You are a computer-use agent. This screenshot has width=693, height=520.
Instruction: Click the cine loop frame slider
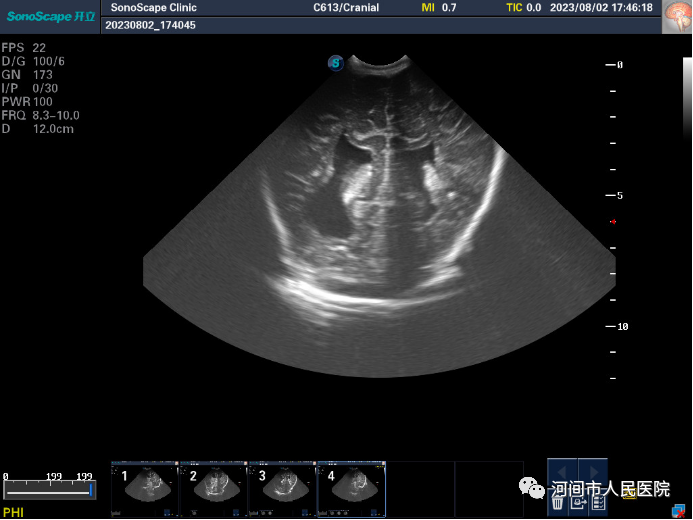pyautogui.click(x=50, y=490)
